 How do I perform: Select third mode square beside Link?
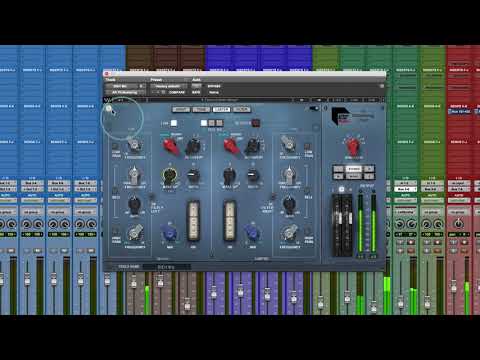click(x=219, y=123)
